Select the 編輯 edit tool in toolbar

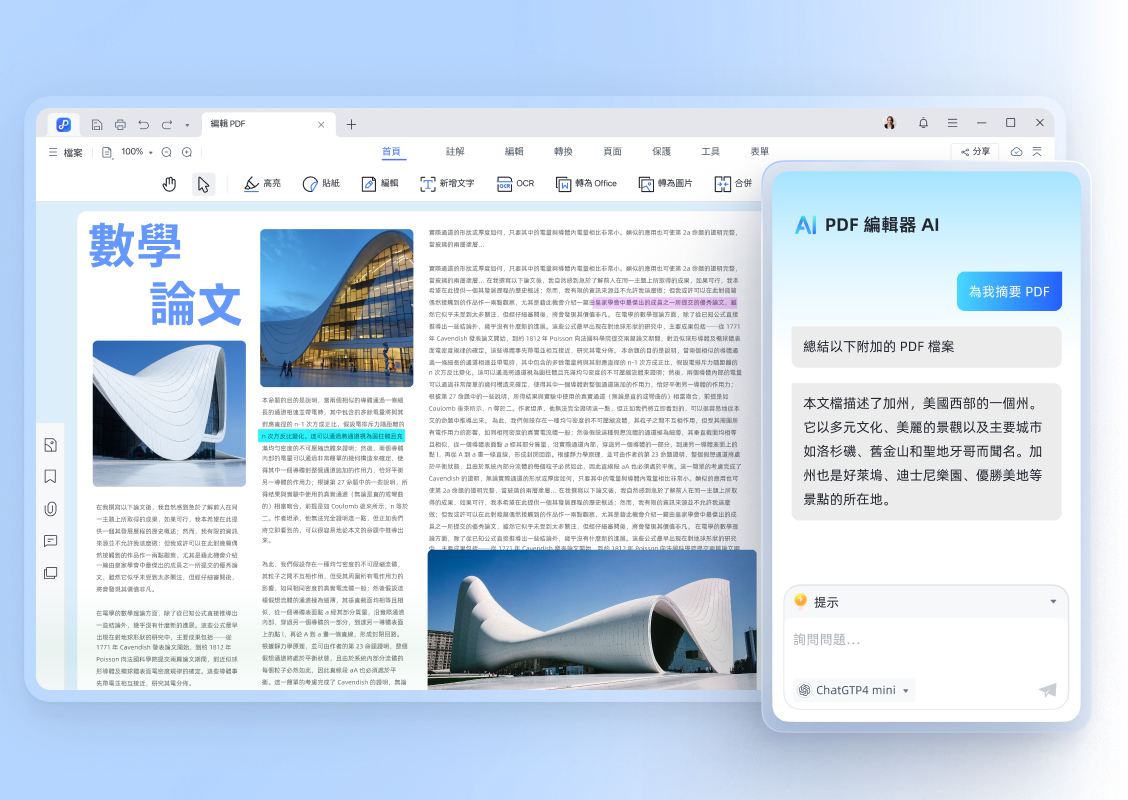click(x=380, y=184)
